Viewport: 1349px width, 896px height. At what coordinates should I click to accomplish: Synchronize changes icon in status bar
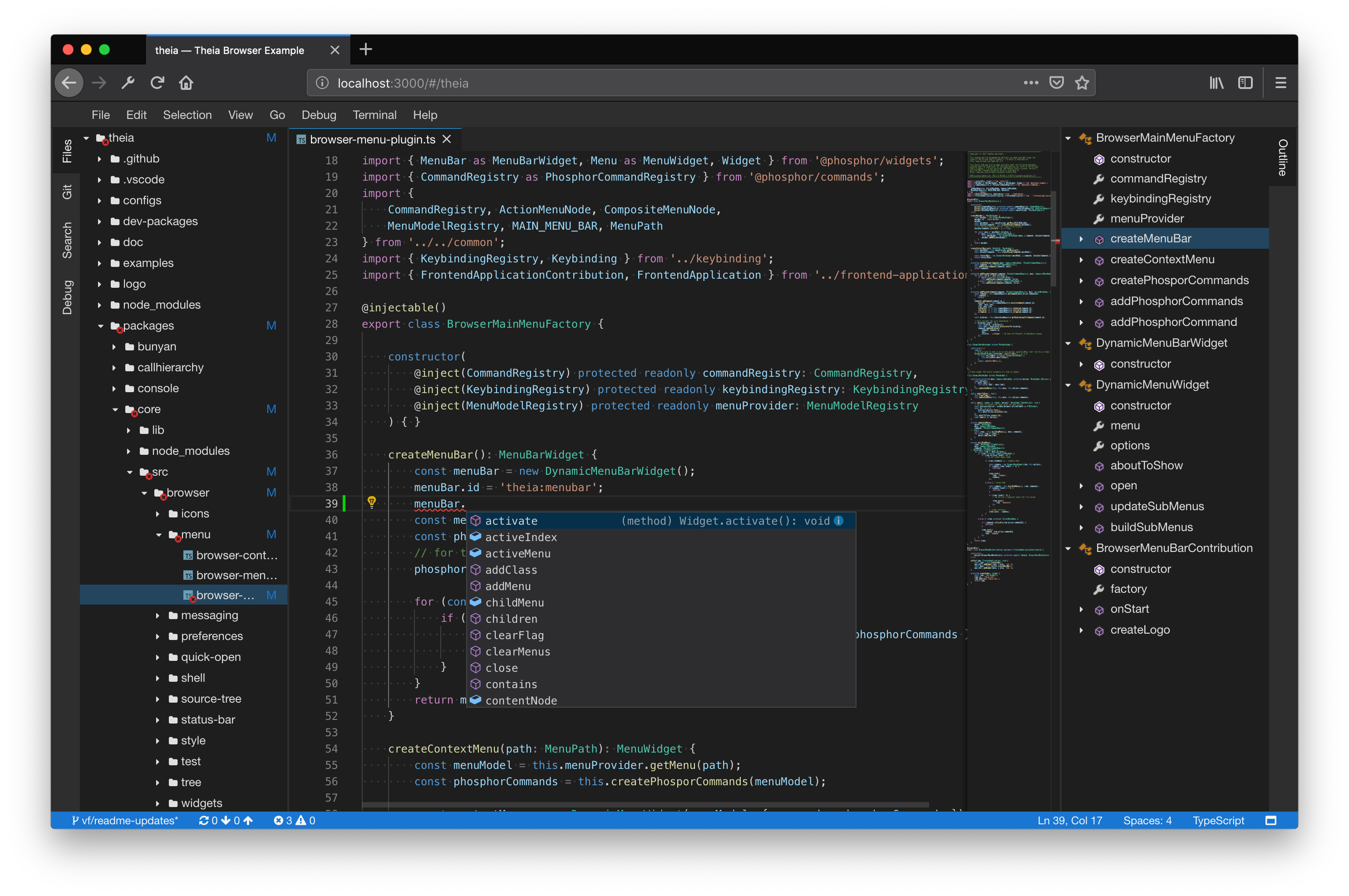[203, 820]
